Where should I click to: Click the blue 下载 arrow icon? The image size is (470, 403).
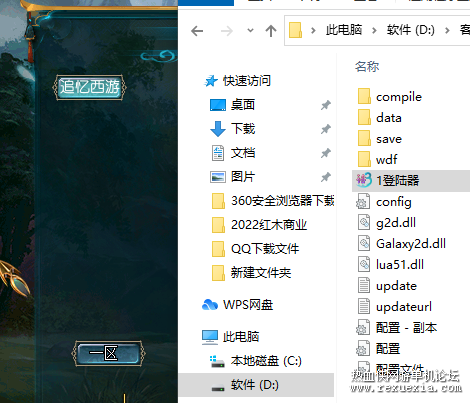pyautogui.click(x=218, y=129)
